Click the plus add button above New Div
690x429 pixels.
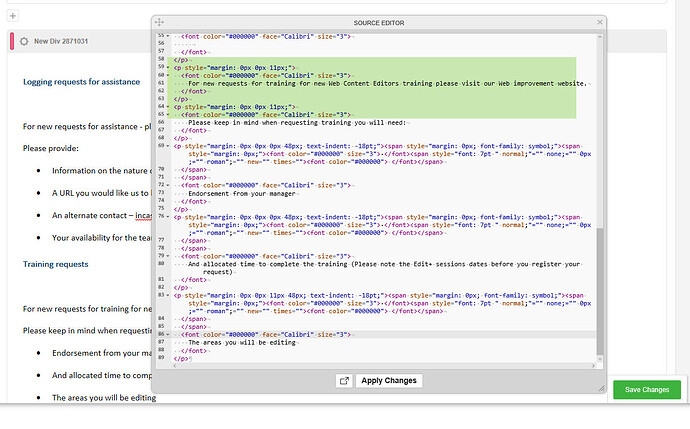(x=13, y=16)
